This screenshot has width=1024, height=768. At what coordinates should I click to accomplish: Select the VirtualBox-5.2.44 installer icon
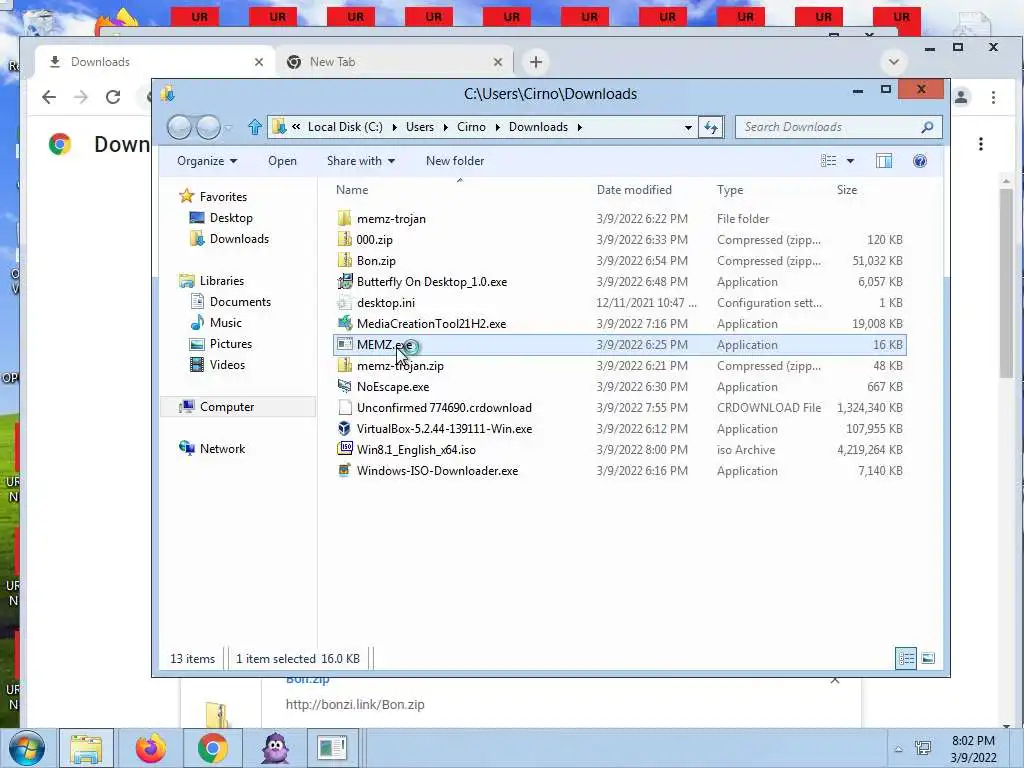coord(345,428)
